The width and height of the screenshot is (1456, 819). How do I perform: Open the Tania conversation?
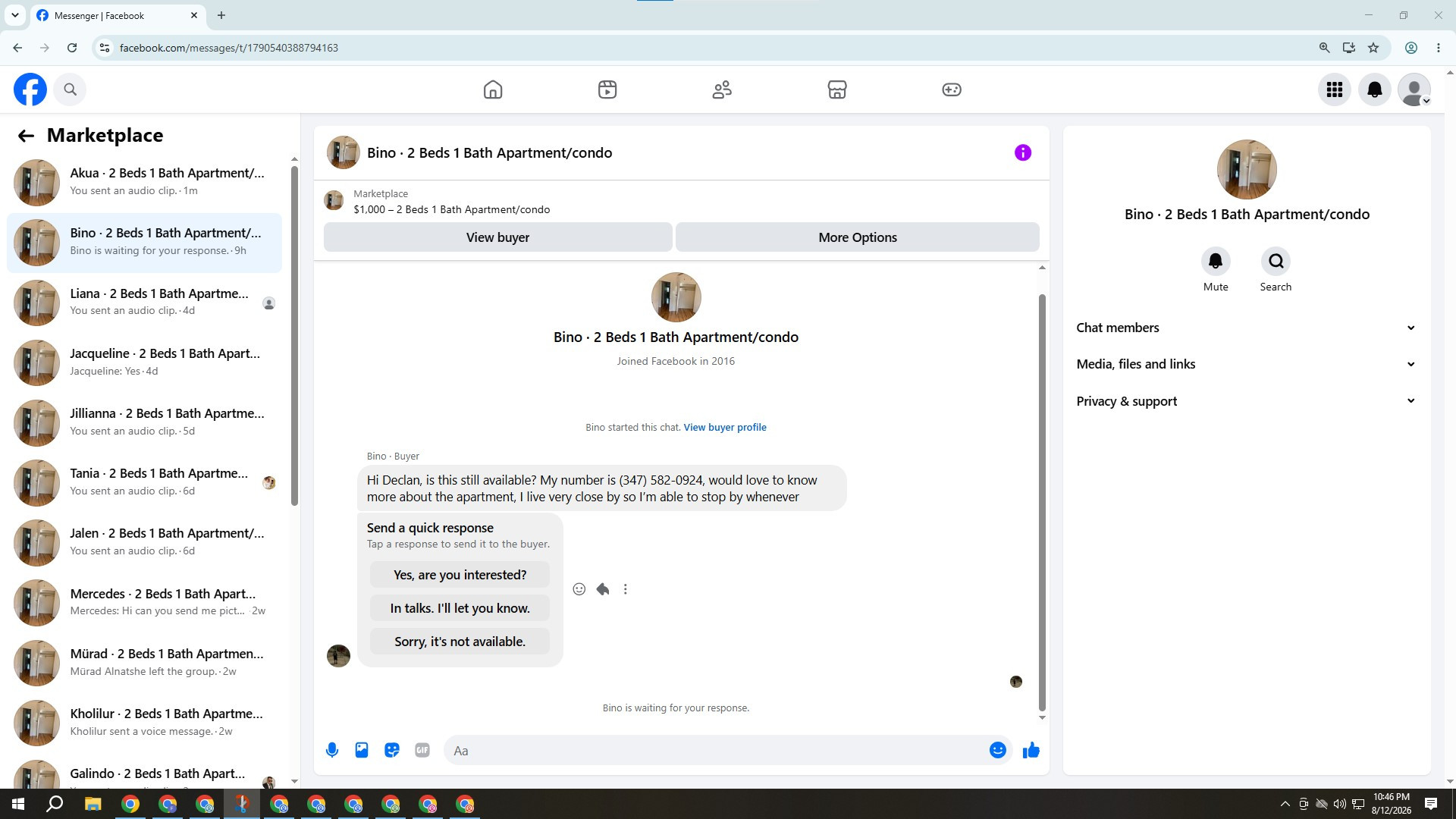[144, 482]
